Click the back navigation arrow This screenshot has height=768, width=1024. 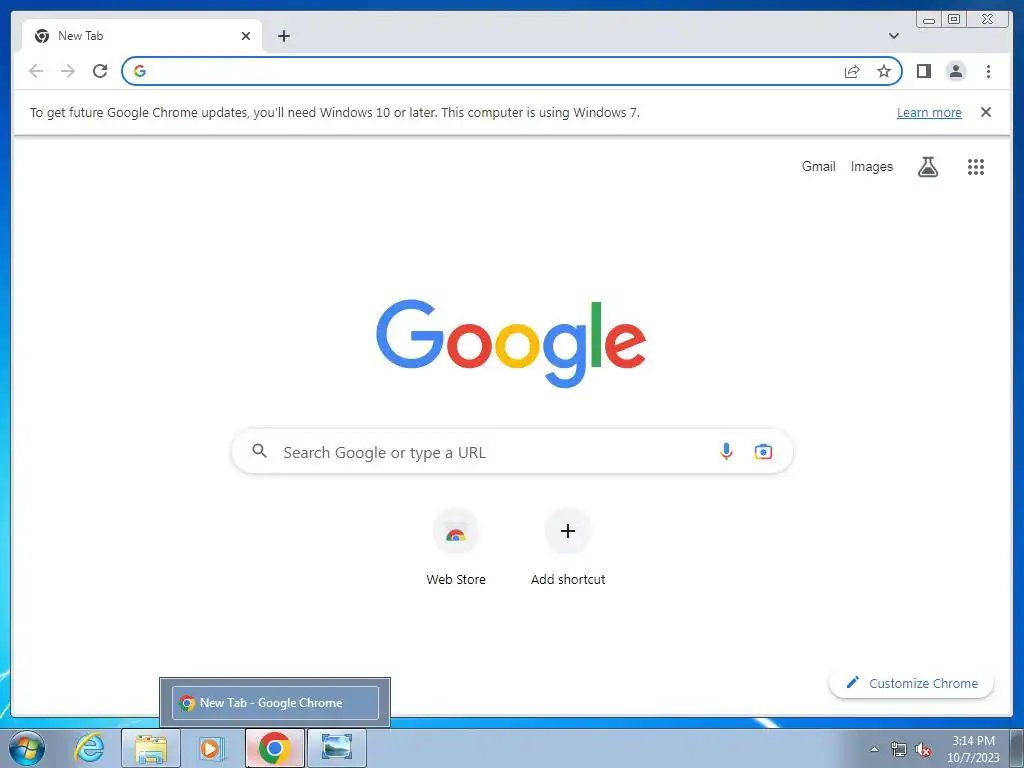tap(36, 71)
